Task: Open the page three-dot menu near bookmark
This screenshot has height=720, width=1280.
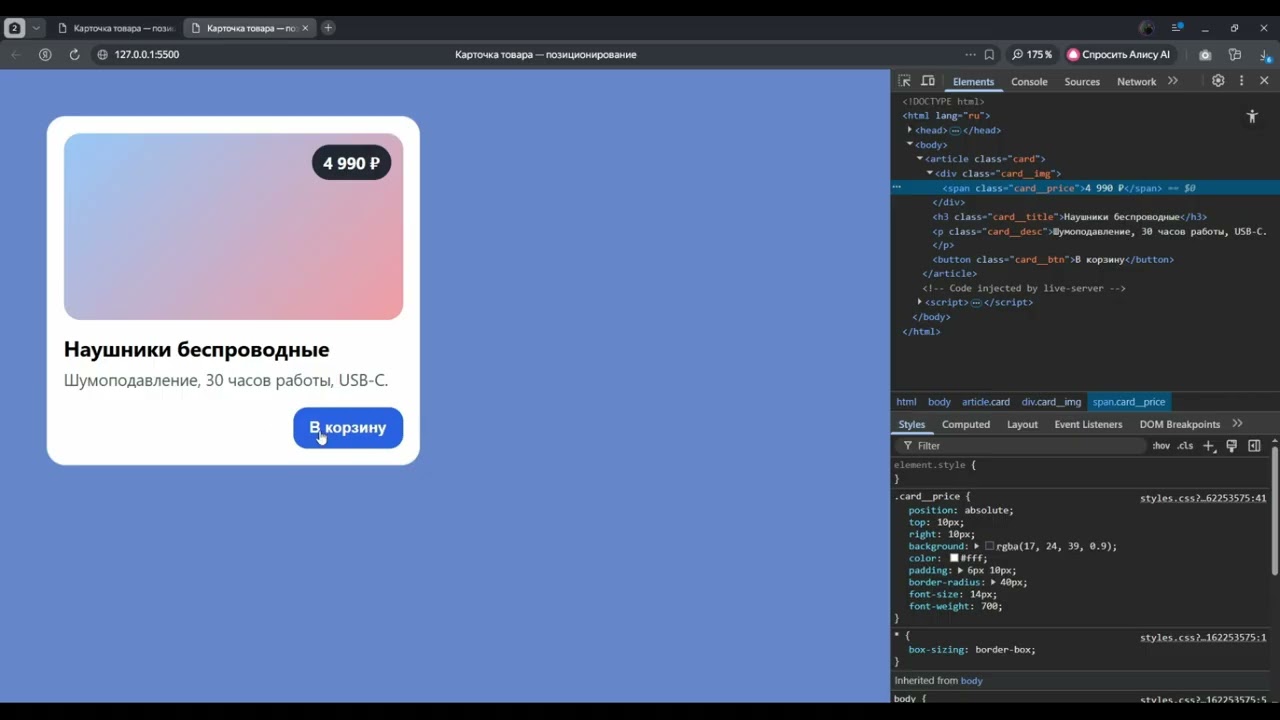Action: point(970,54)
